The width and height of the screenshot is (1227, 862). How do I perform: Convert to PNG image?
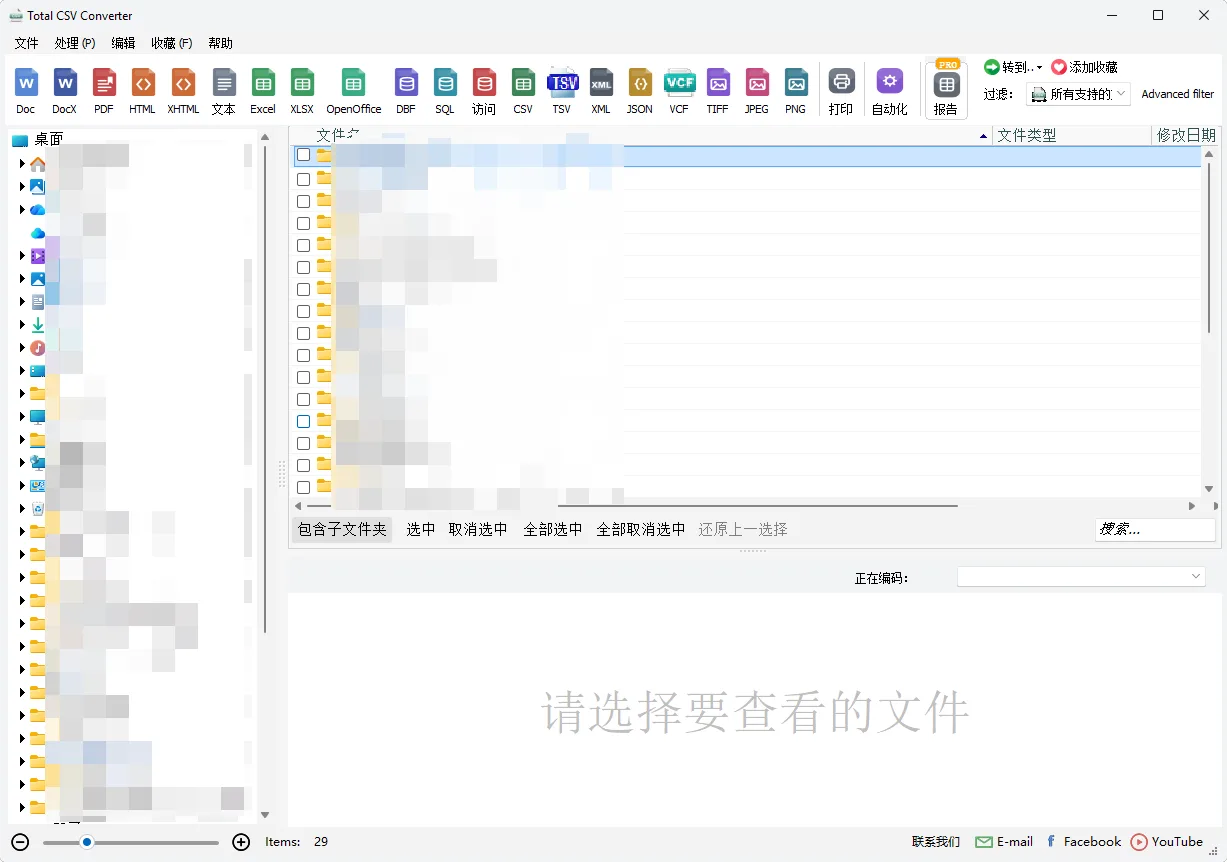point(796,91)
